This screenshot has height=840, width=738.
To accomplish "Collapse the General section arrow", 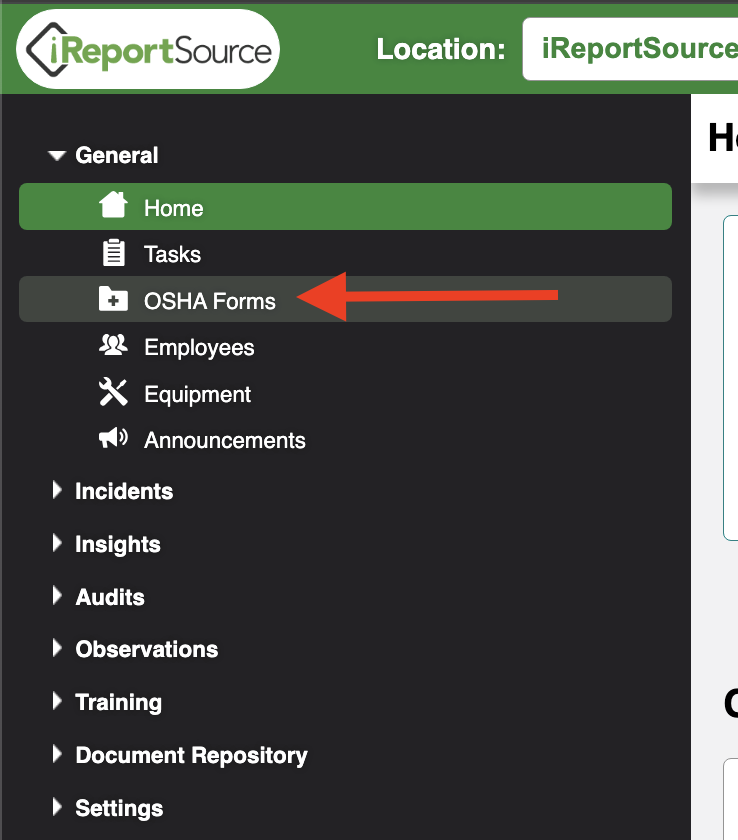I will click(x=57, y=156).
